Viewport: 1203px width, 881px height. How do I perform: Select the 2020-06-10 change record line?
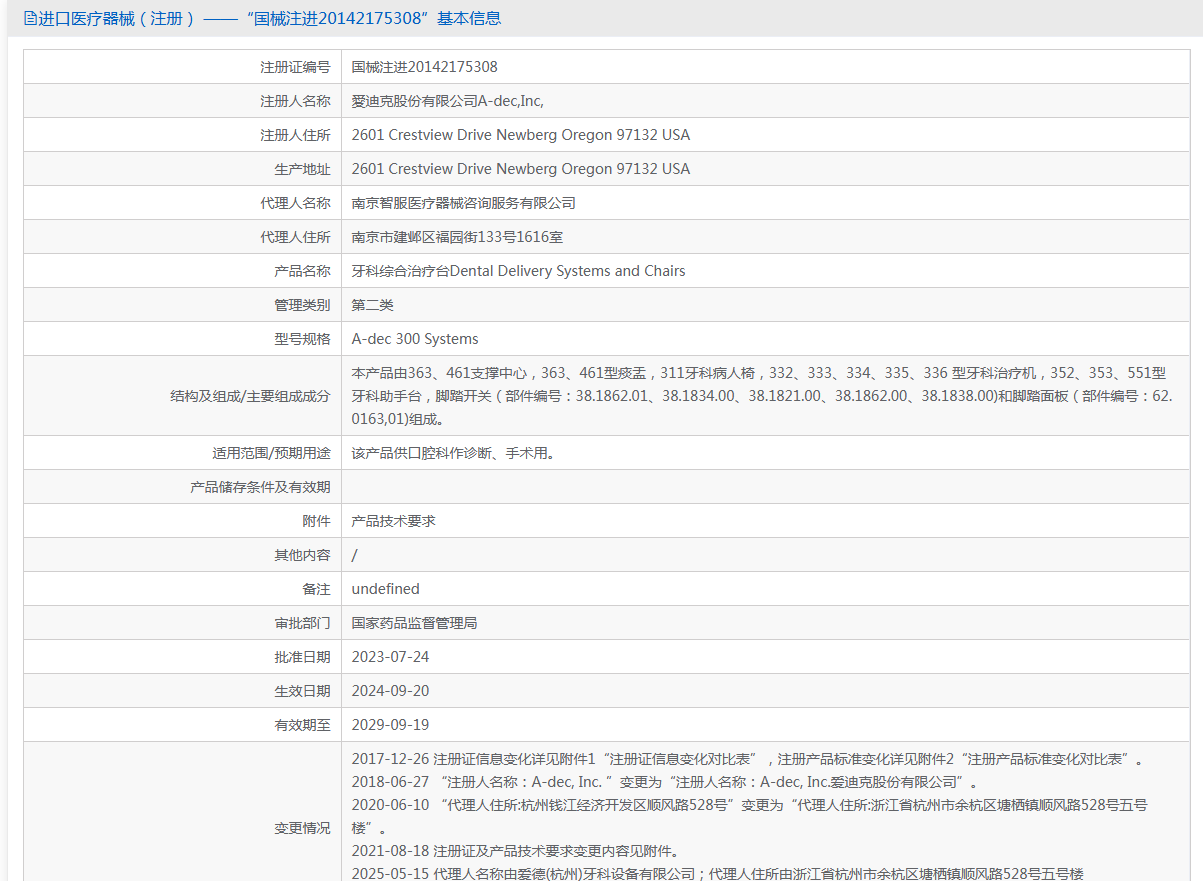coord(750,816)
